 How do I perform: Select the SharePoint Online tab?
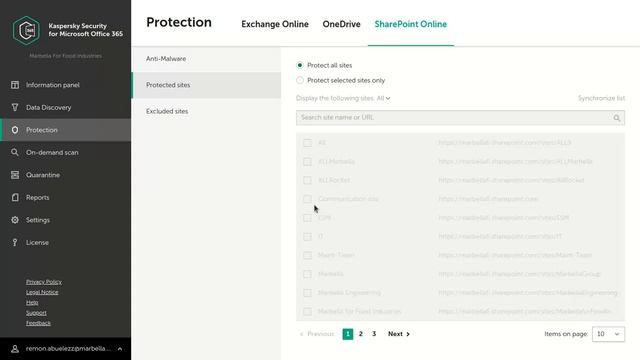[x=411, y=24]
